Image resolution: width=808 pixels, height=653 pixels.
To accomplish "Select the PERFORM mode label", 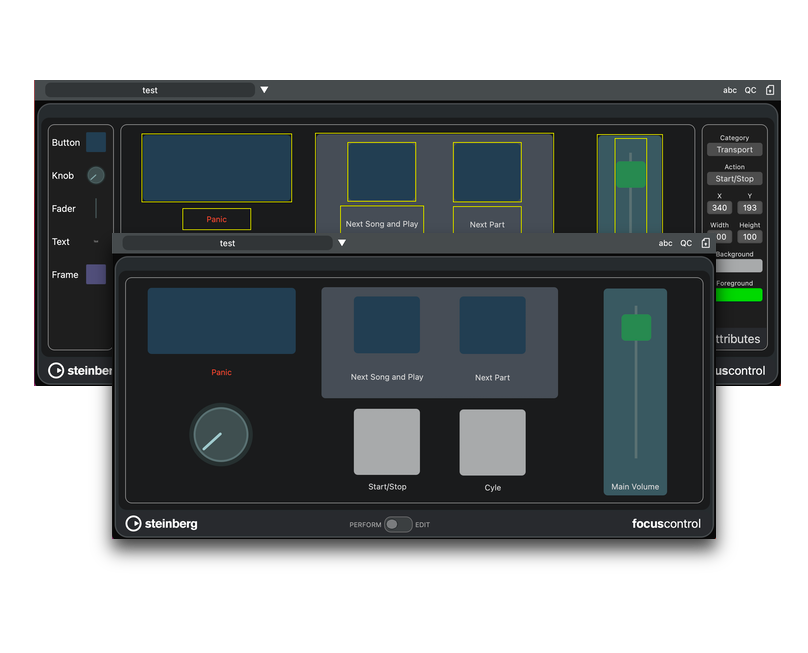I will [x=364, y=524].
